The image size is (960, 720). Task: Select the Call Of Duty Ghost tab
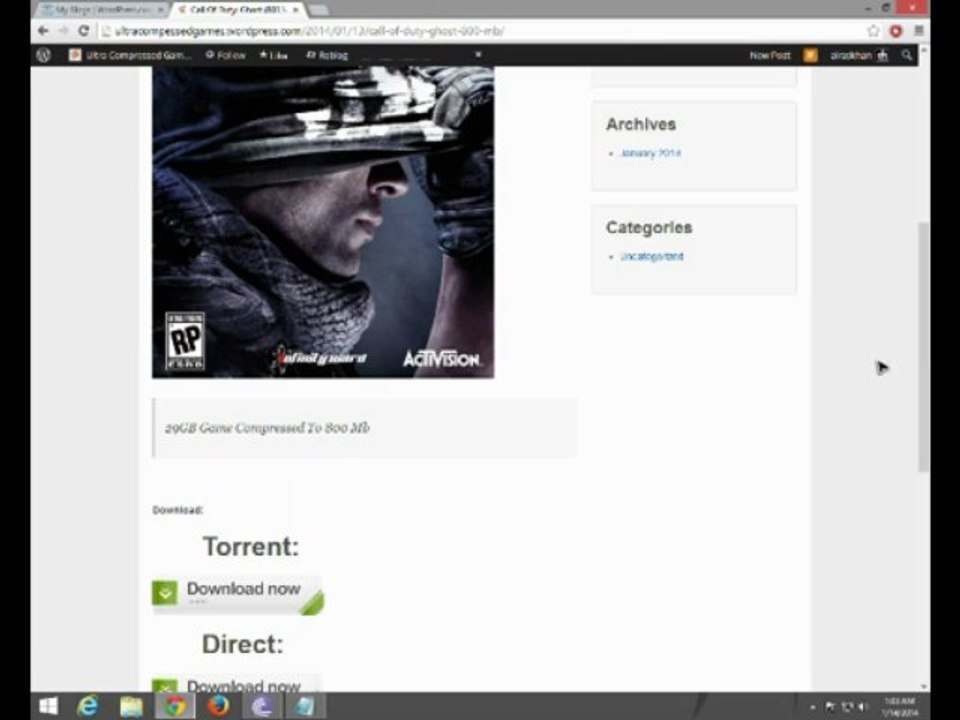coord(236,10)
